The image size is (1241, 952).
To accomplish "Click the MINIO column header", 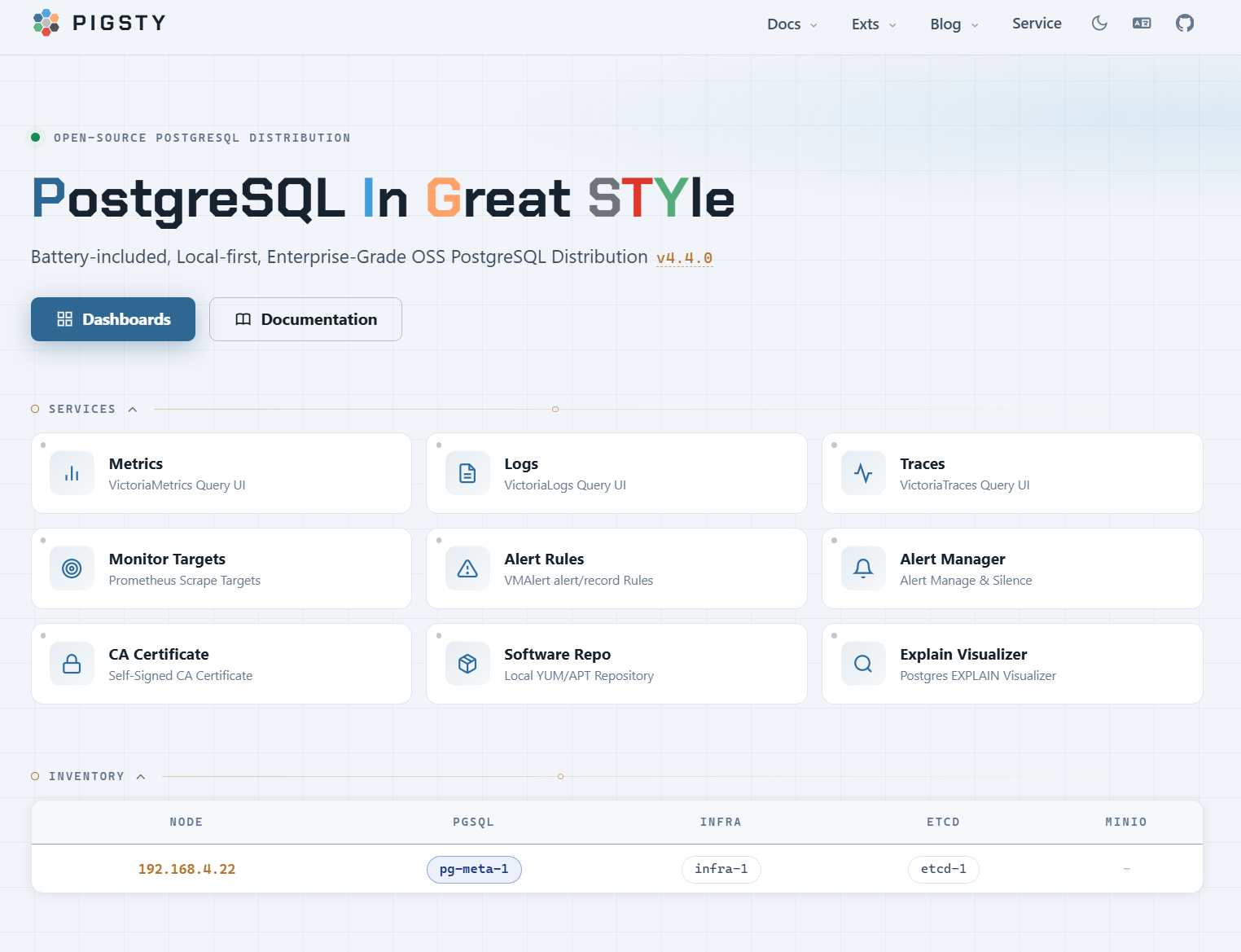I will coord(1126,822).
